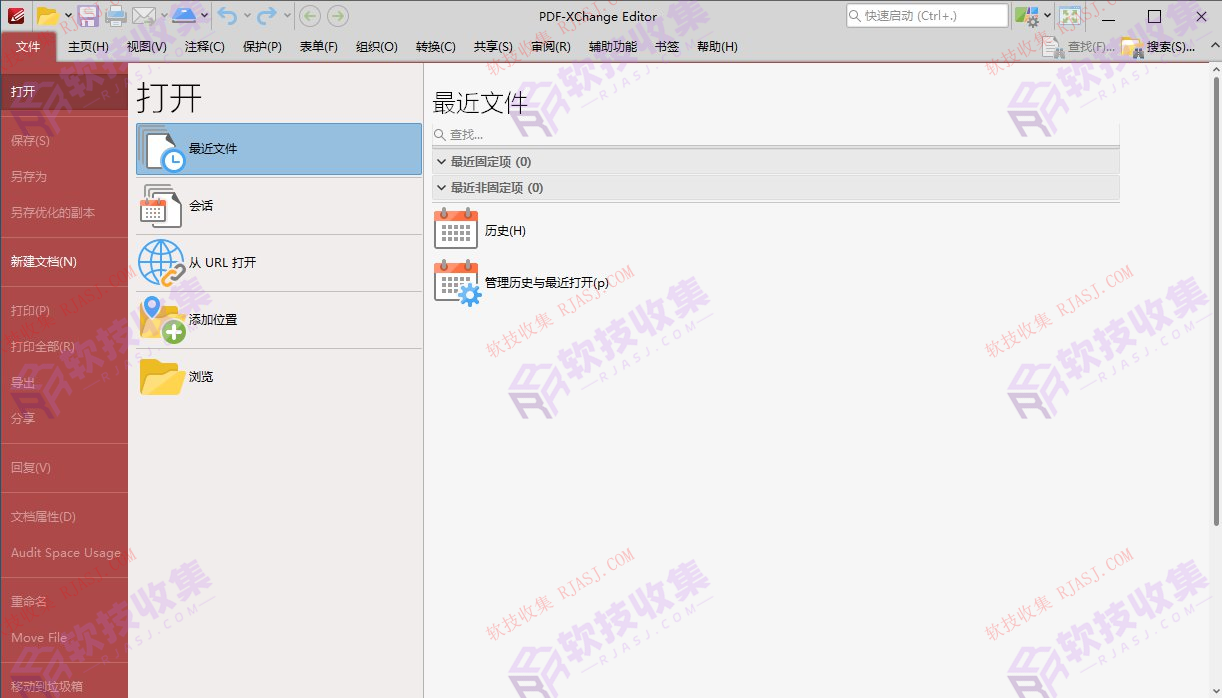The width and height of the screenshot is (1222, 698).
Task: Open the 注释(C) ribbon tab
Action: point(203,46)
